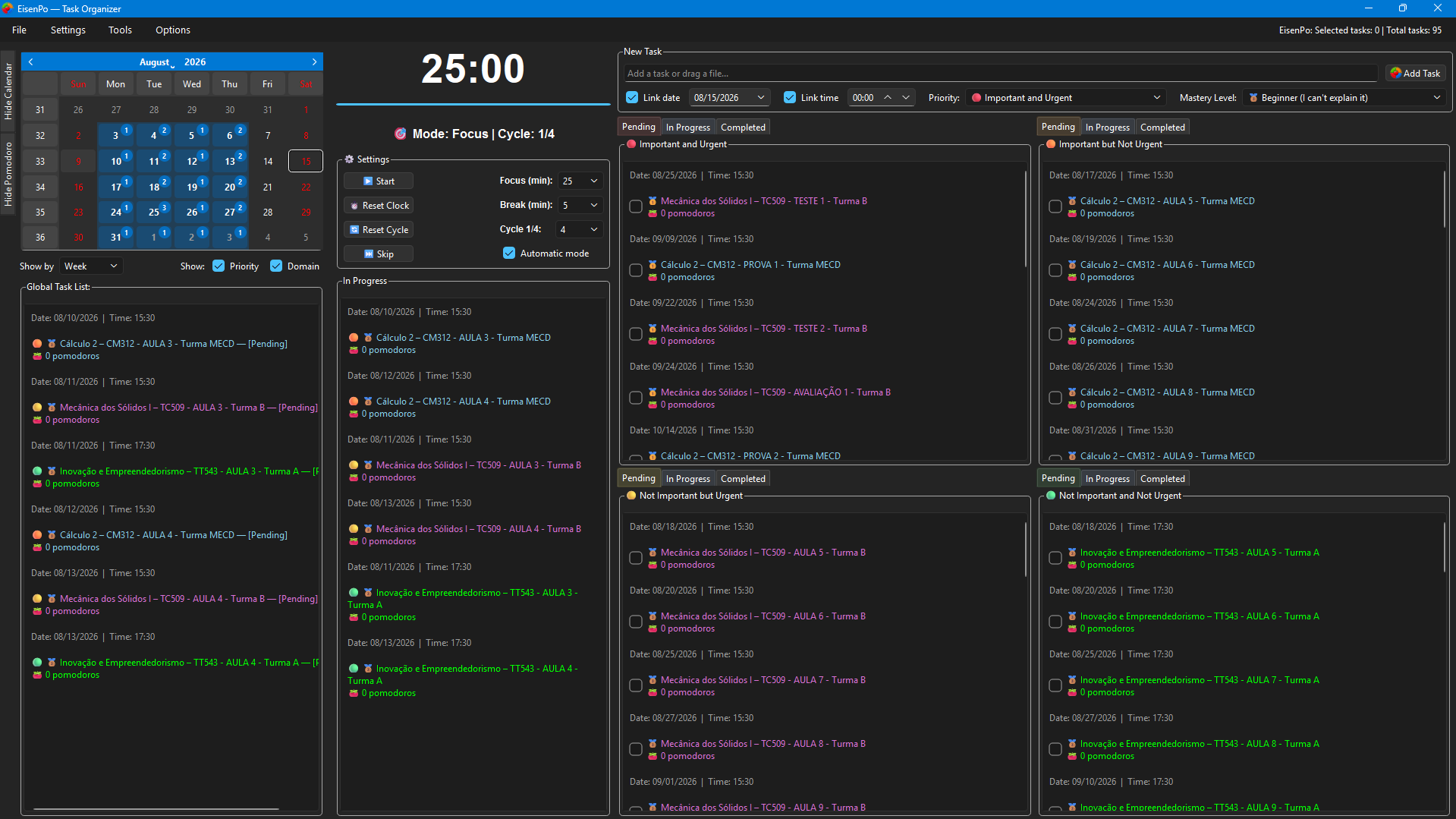The image size is (1456, 819).
Task: Uncheck the Priority show filter
Action: point(219,266)
